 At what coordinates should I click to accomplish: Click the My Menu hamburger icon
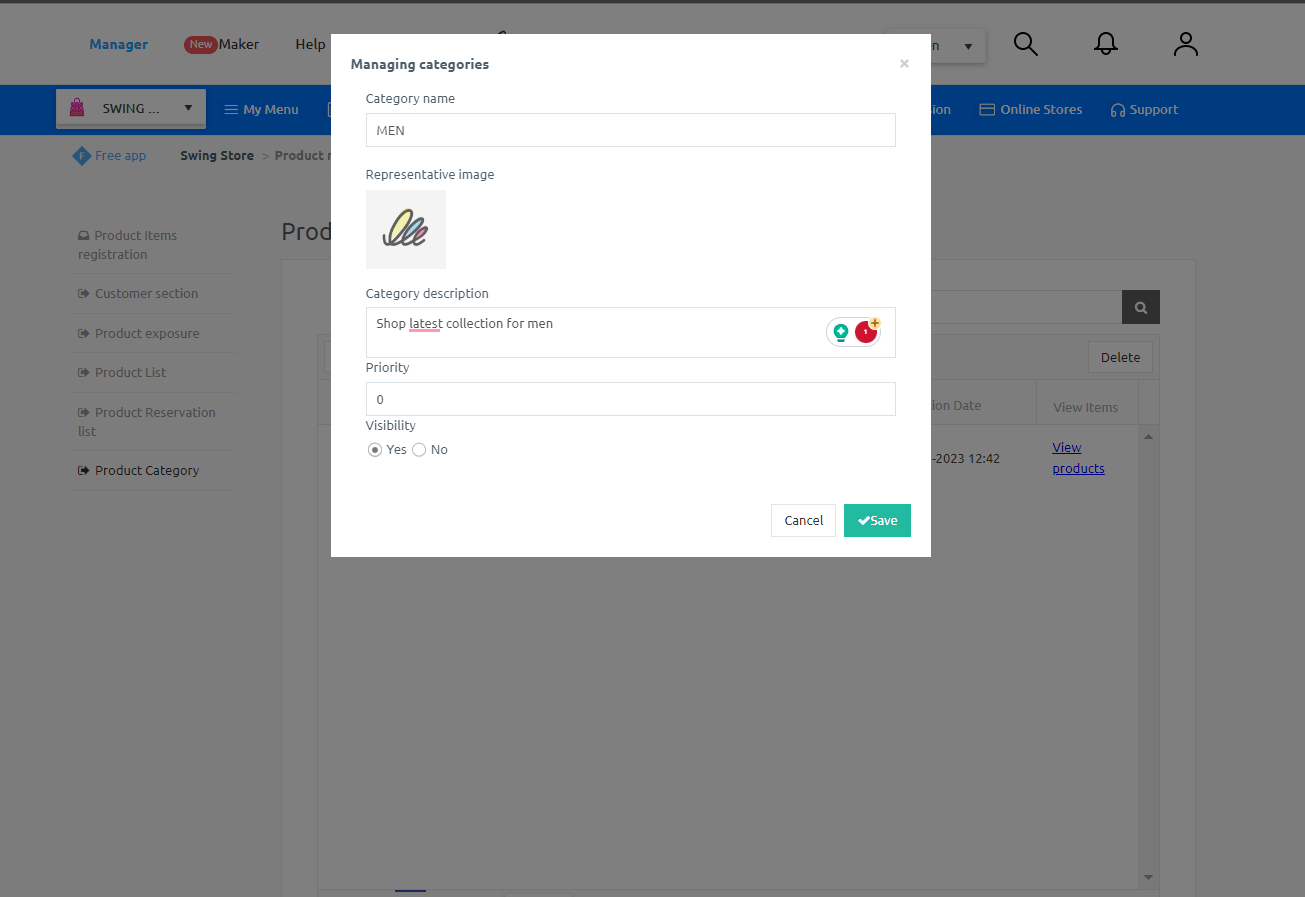tap(230, 109)
